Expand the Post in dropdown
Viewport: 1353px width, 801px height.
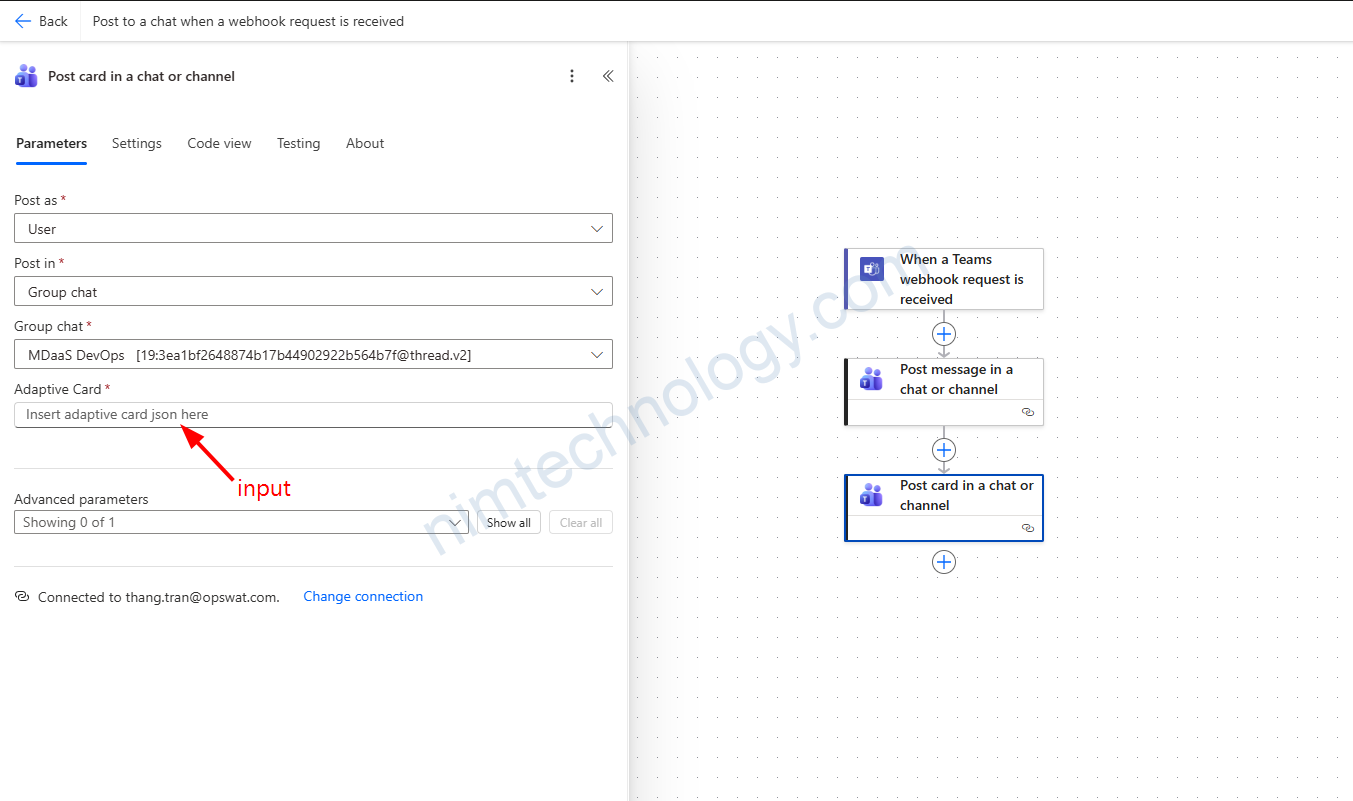click(x=313, y=292)
